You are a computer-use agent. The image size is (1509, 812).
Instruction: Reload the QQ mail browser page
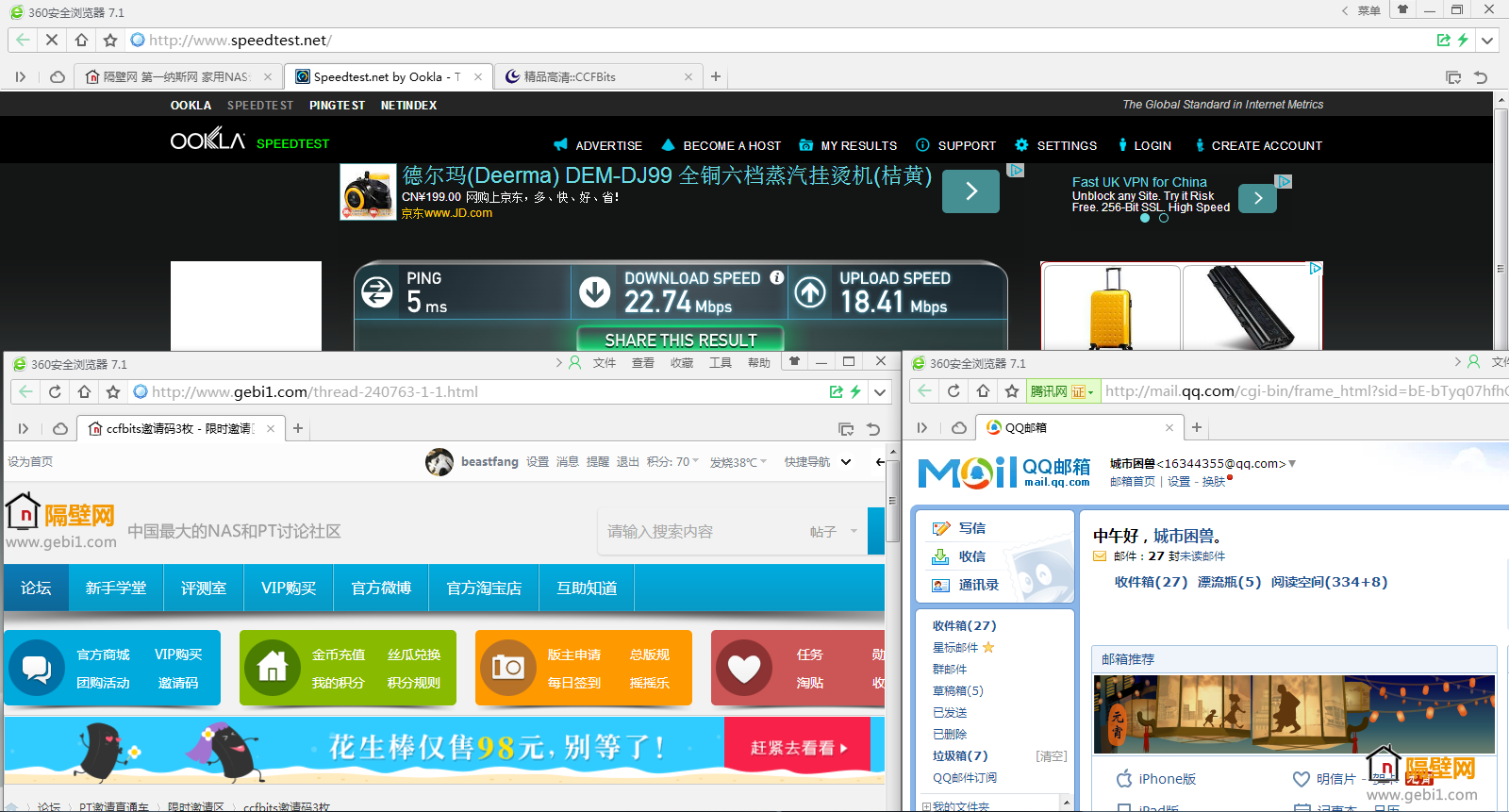tap(953, 390)
